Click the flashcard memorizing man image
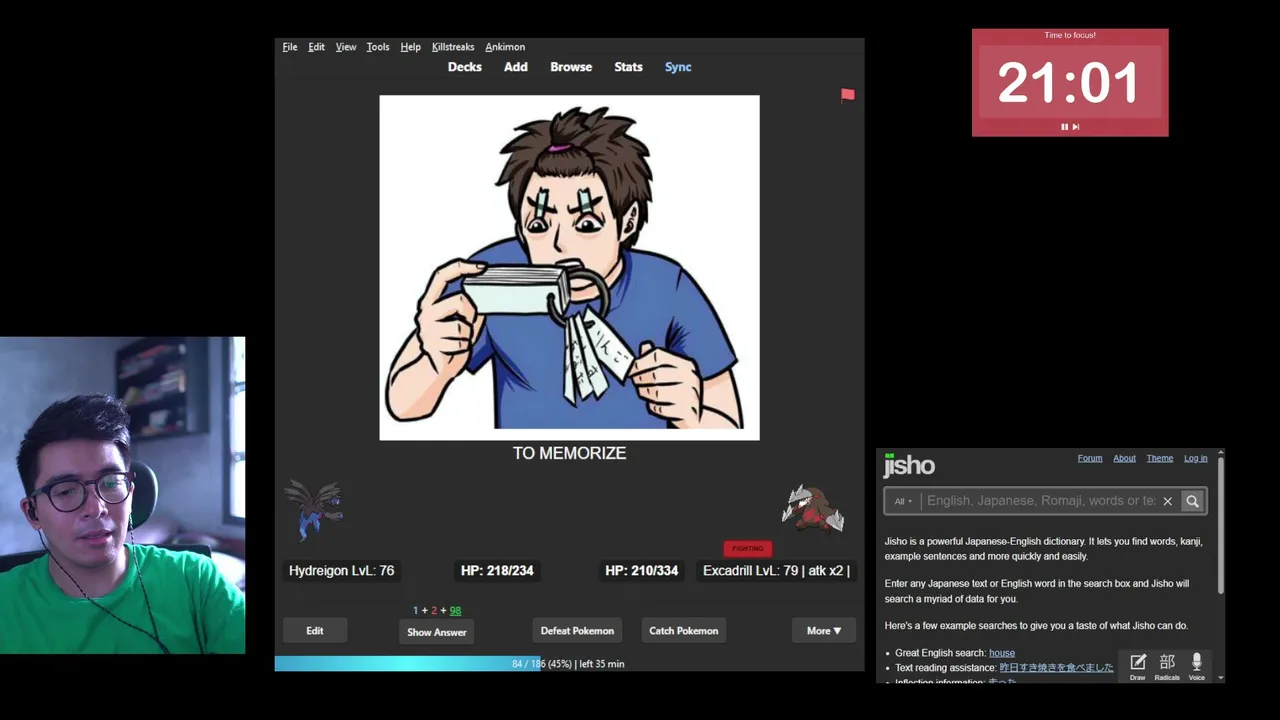The height and width of the screenshot is (720, 1280). (x=569, y=268)
